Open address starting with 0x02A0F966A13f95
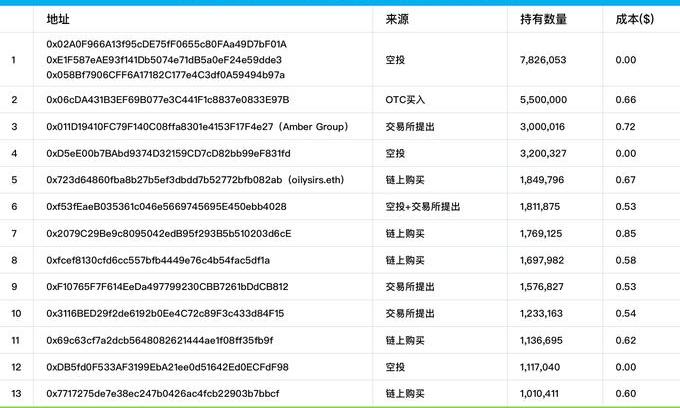Screen dimensions: 680x408 pyautogui.click(x=166, y=45)
